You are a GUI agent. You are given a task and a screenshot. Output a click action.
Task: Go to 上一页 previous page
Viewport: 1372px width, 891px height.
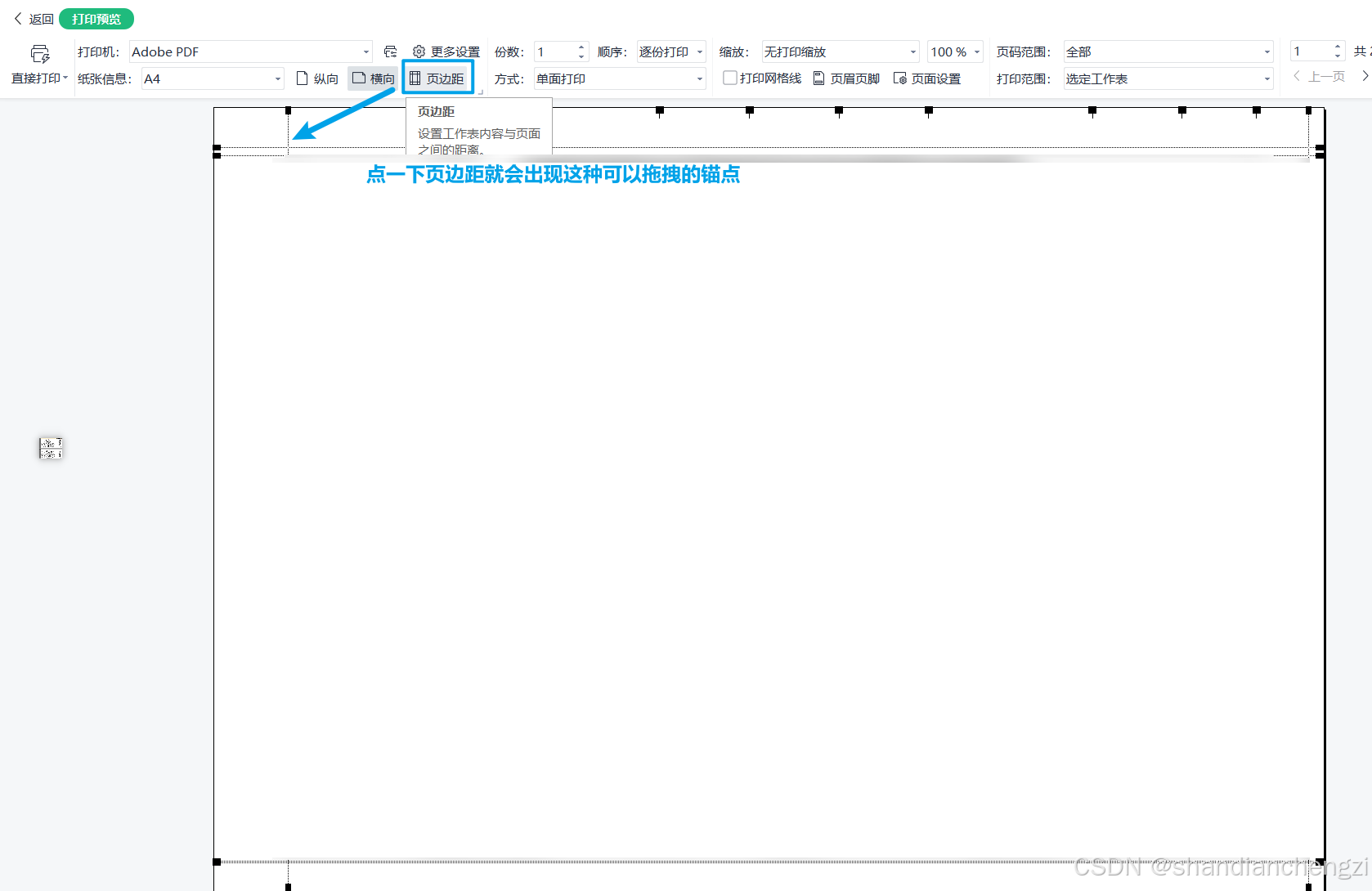1319,76
